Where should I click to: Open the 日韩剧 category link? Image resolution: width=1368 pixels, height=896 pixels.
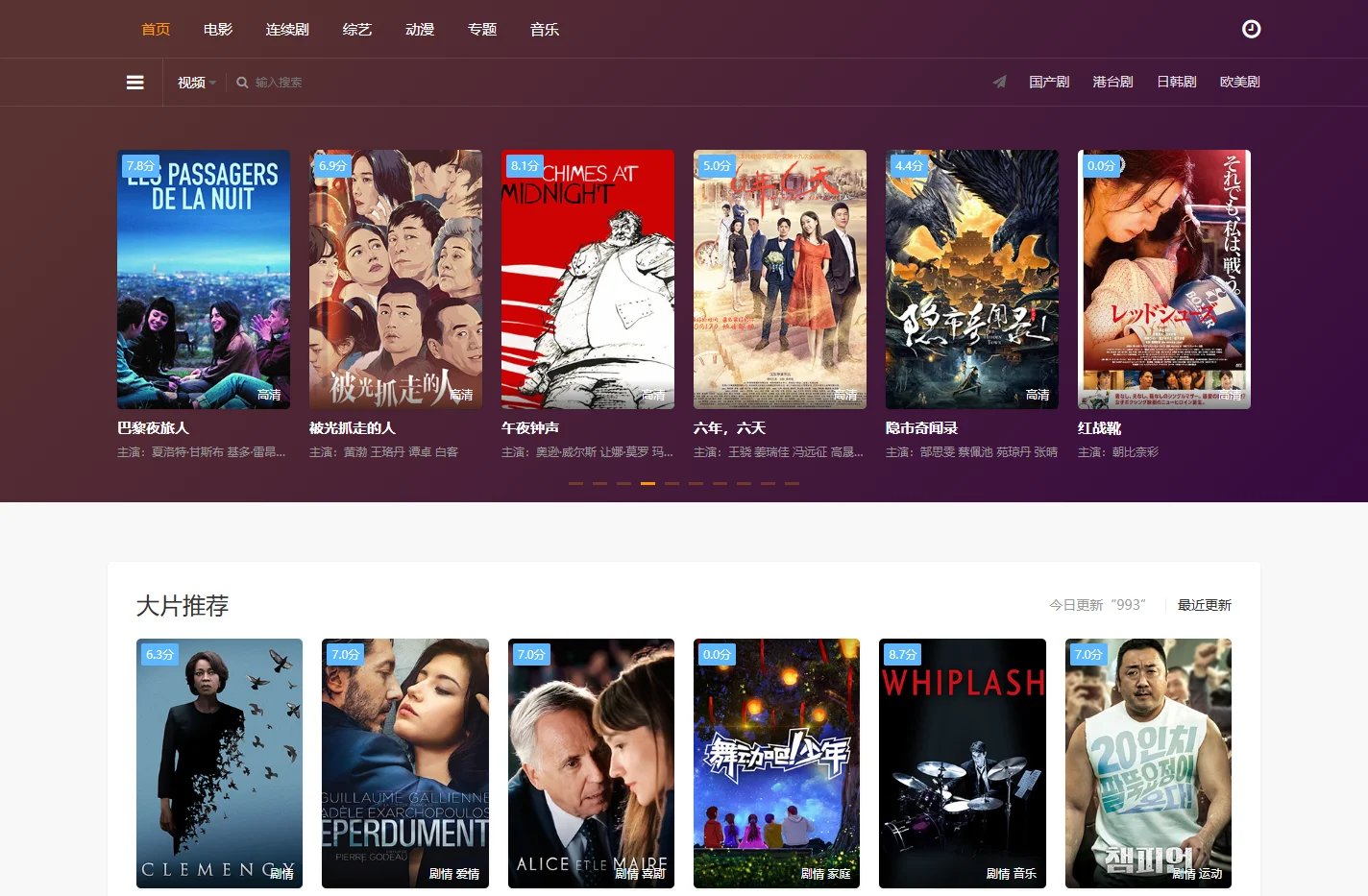tap(1177, 82)
